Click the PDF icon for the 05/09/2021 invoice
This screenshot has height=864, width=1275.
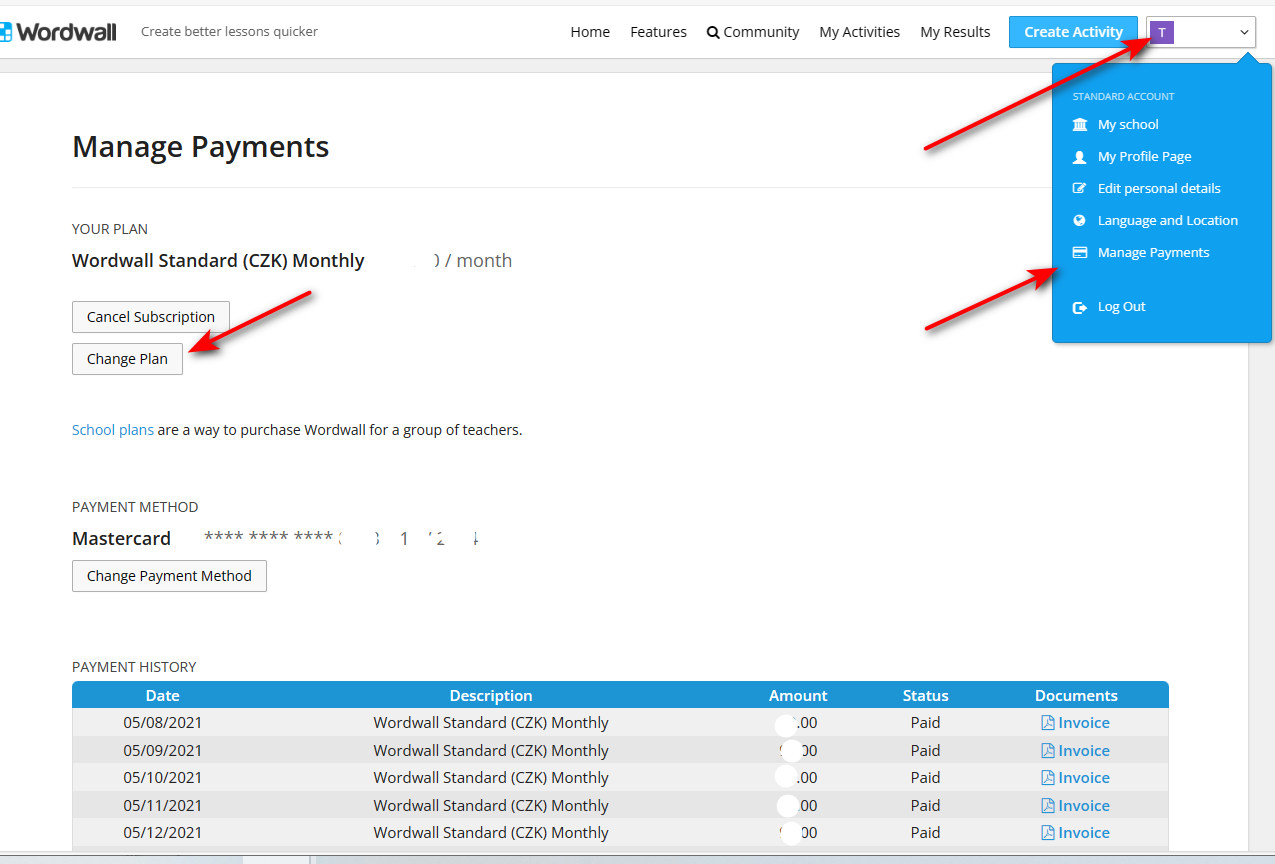point(1048,751)
